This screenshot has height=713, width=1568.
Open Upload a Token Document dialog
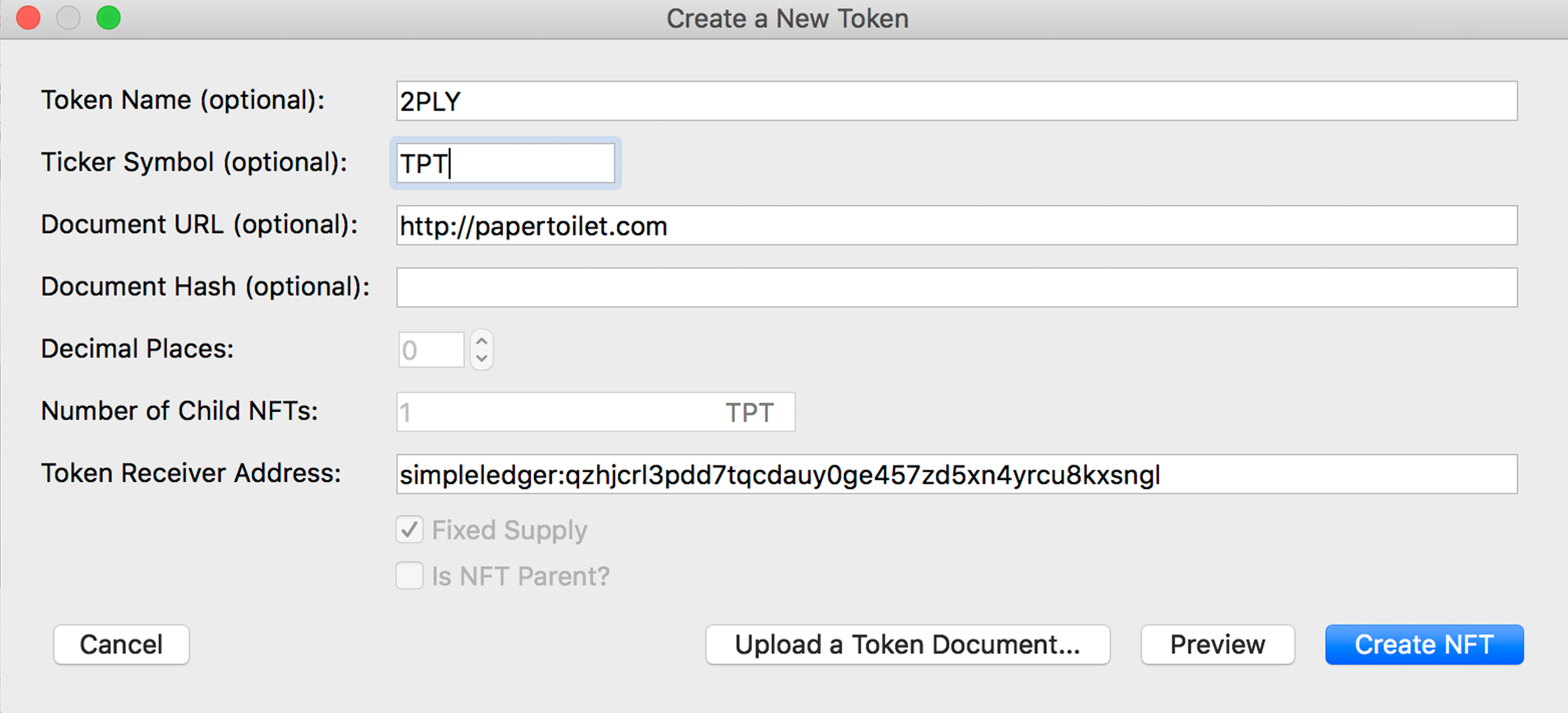(x=907, y=644)
